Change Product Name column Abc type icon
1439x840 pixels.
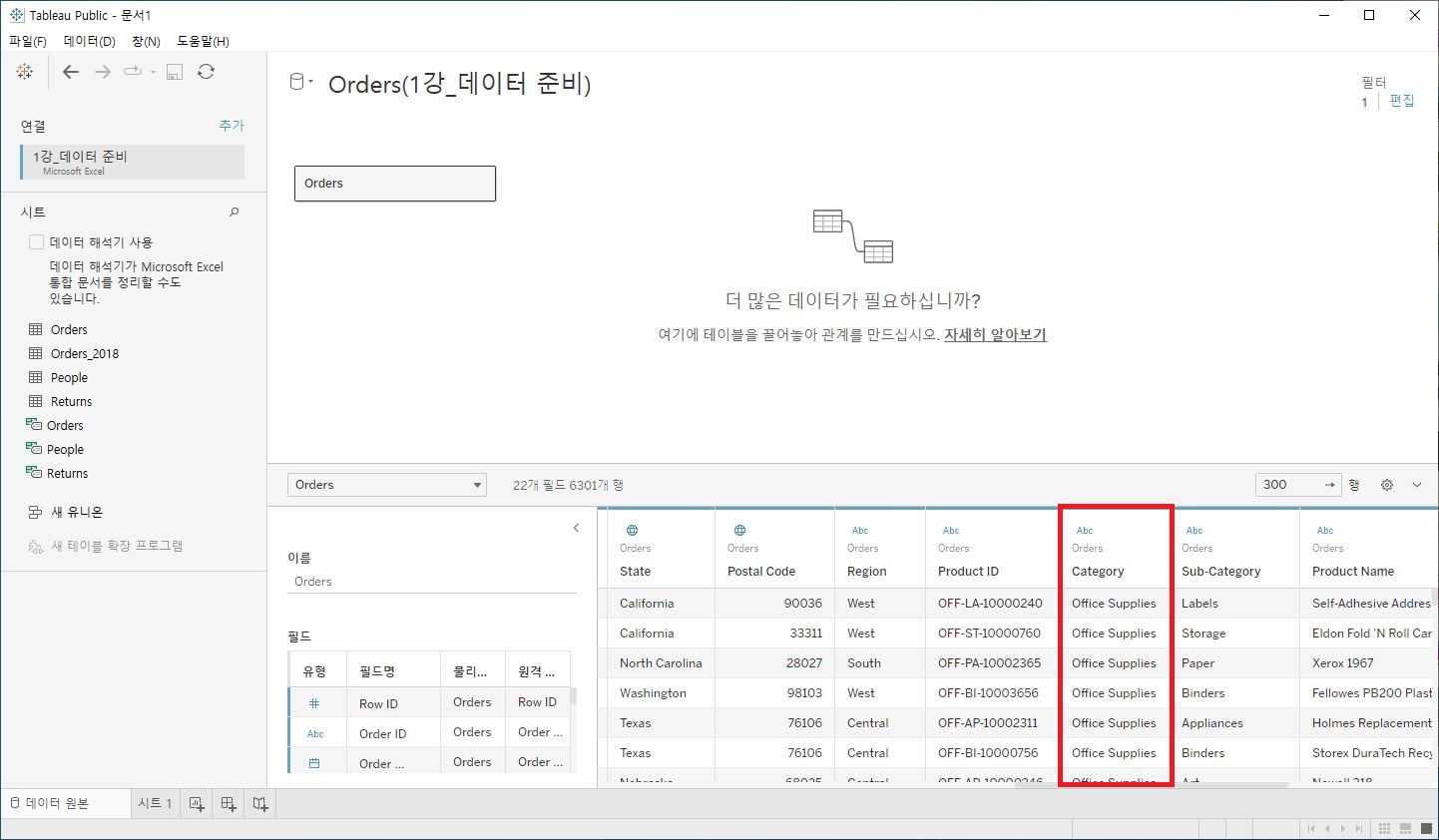[1325, 531]
